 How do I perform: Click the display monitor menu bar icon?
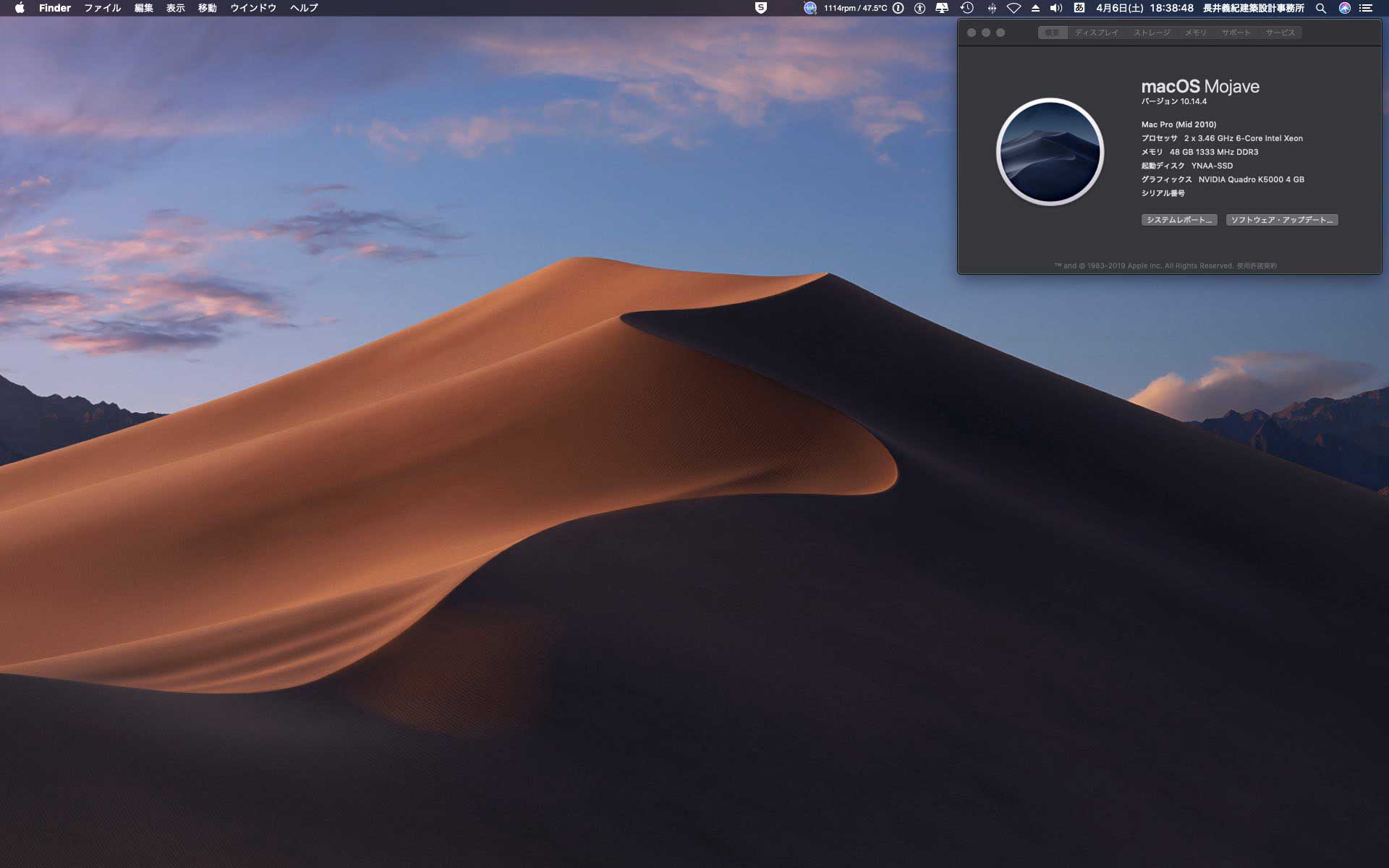pos(942,8)
